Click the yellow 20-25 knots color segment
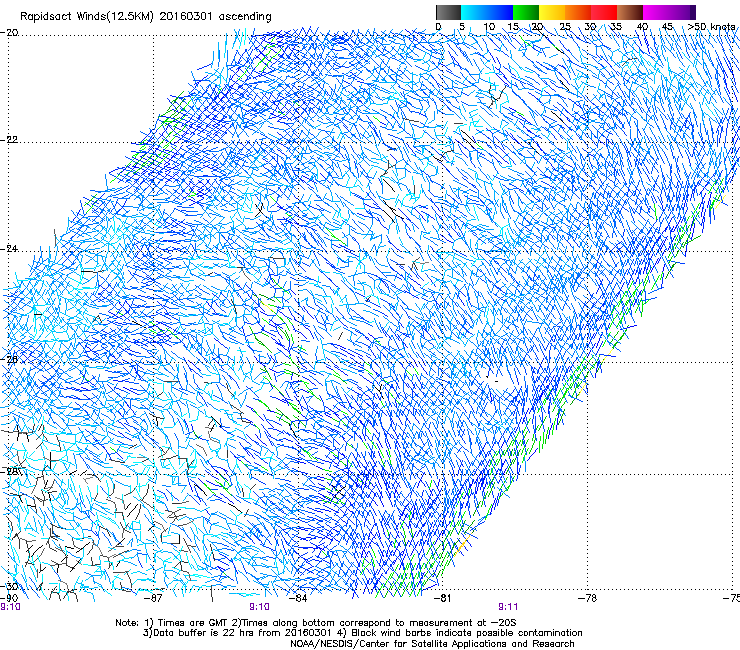This screenshot has height=650, width=740. click(552, 12)
